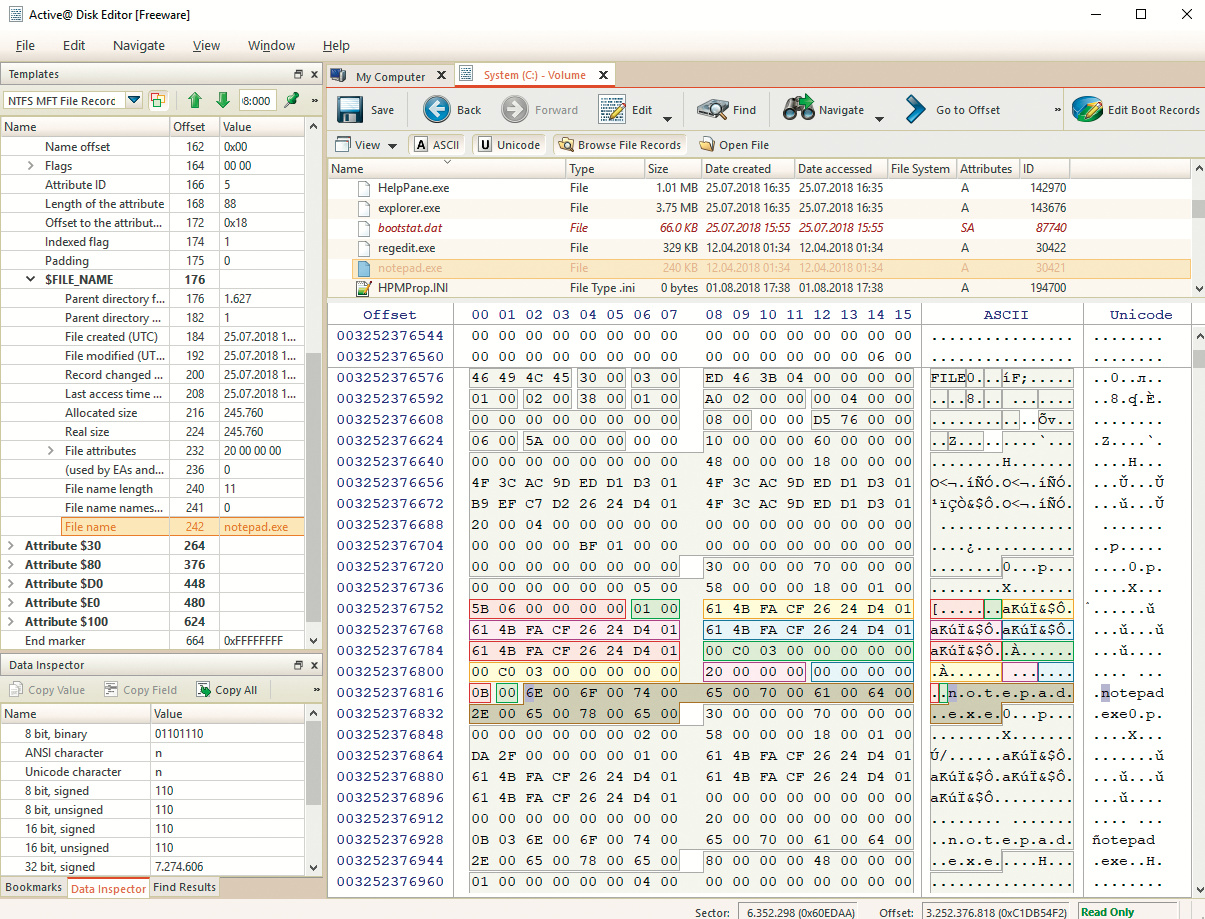Toggle the Unicode column view
1205x919 pixels.
click(x=509, y=145)
